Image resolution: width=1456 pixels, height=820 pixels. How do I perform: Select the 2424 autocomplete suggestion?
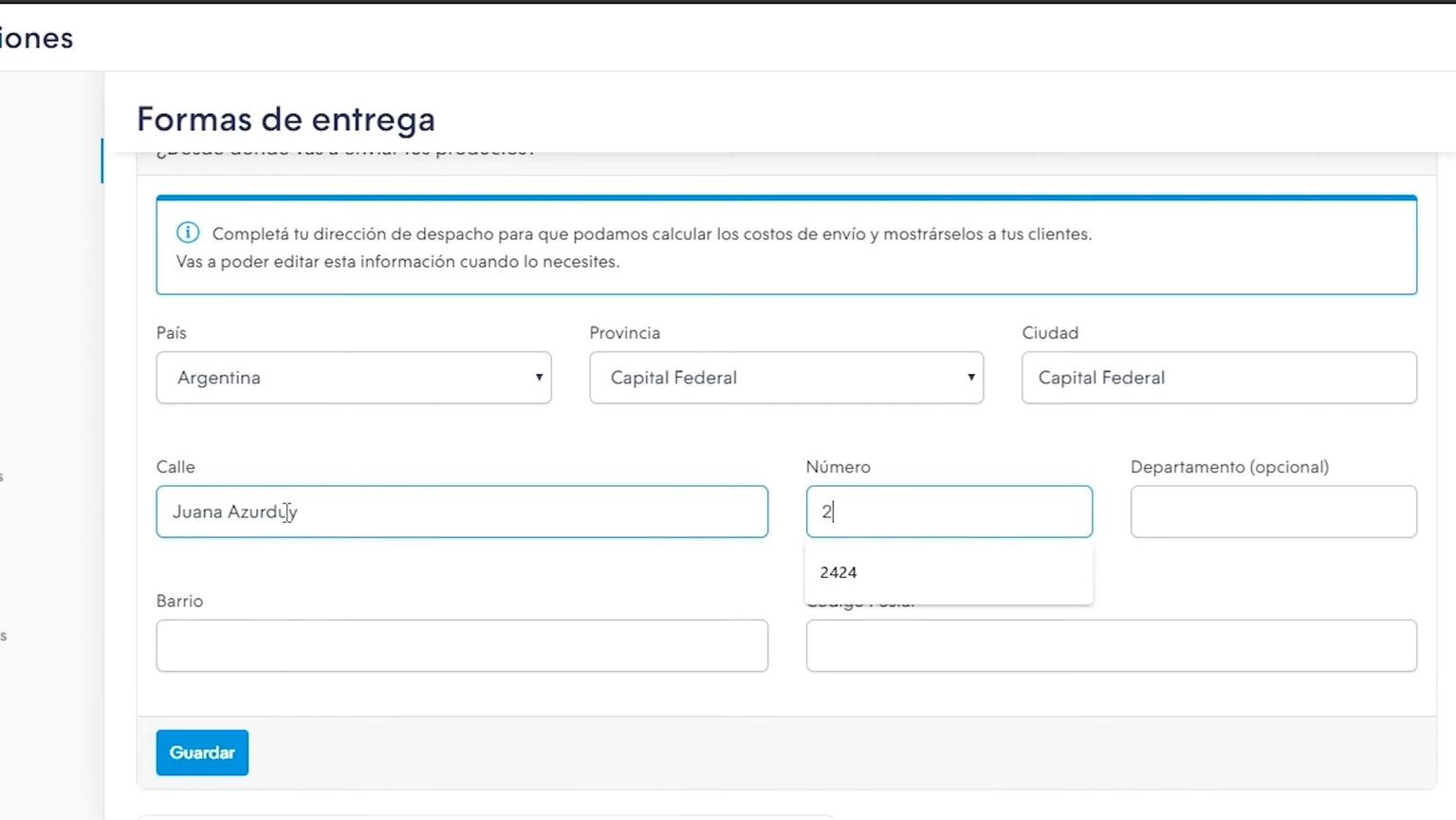839,572
